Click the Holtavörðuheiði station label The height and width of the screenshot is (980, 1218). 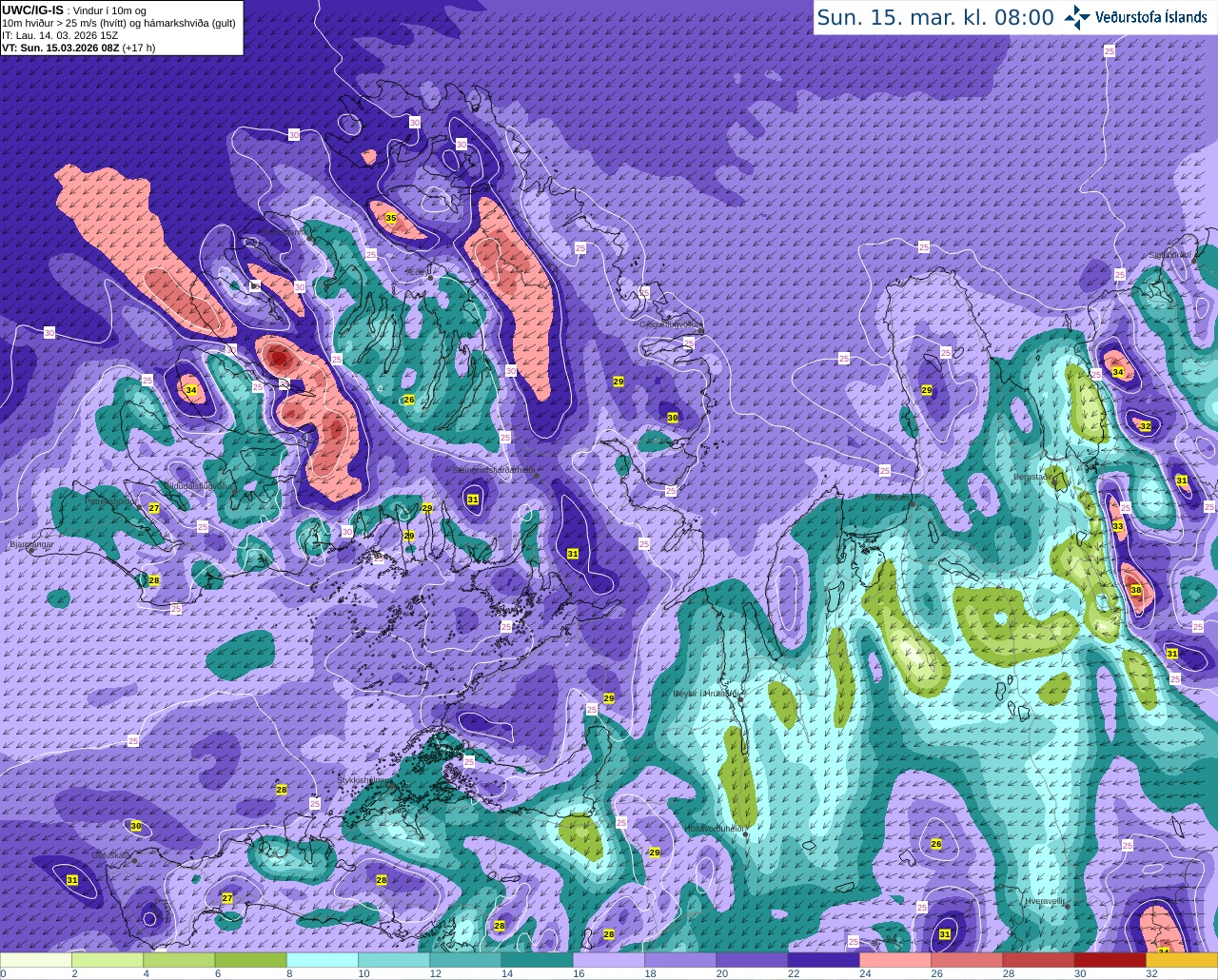pyautogui.click(x=714, y=828)
